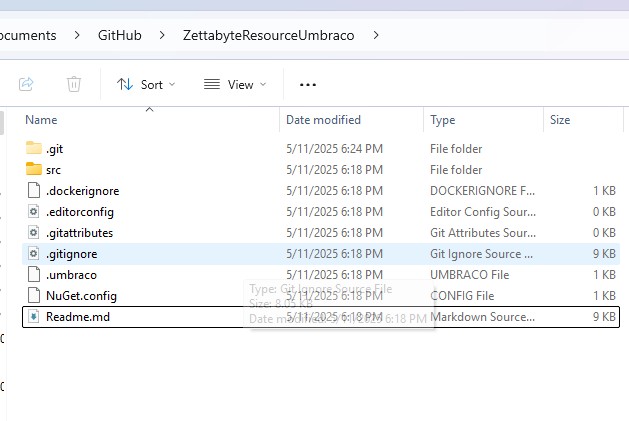Select the src folder icon
Image resolution: width=629 pixels, height=421 pixels.
33,170
